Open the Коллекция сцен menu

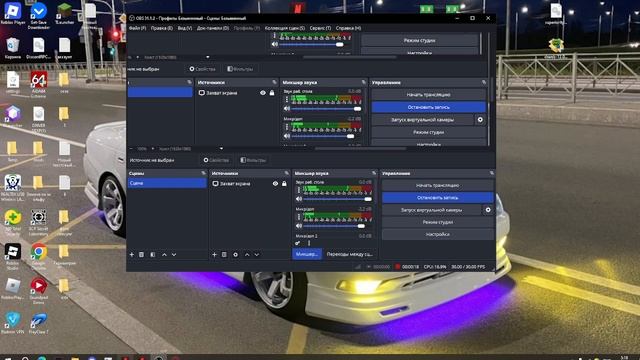click(285, 28)
